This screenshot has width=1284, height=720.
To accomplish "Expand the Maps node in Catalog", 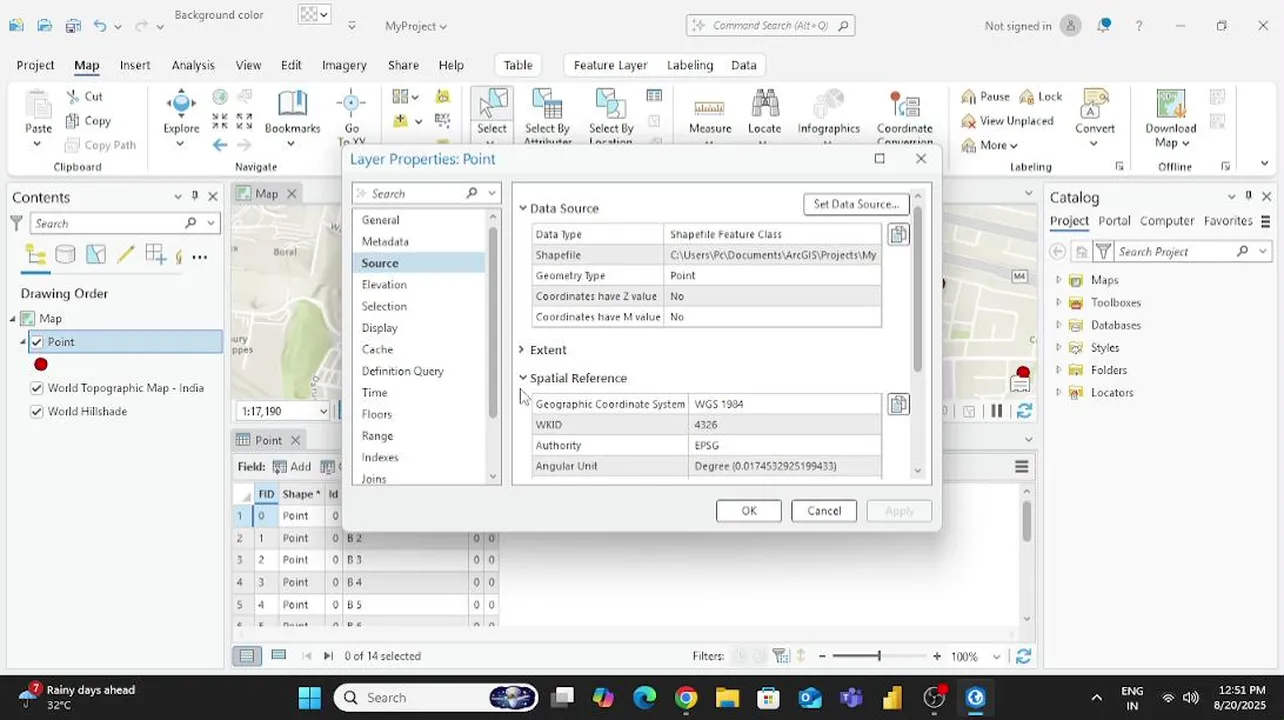I will coord(1058,280).
